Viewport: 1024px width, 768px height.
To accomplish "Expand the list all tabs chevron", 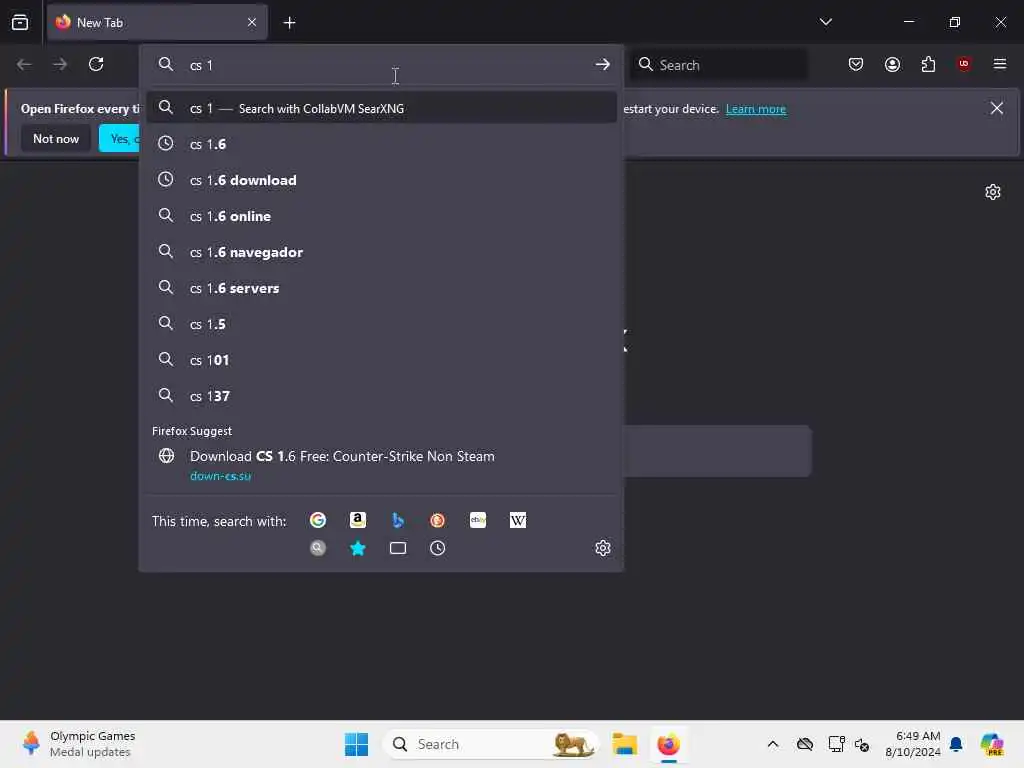I will coord(825,22).
